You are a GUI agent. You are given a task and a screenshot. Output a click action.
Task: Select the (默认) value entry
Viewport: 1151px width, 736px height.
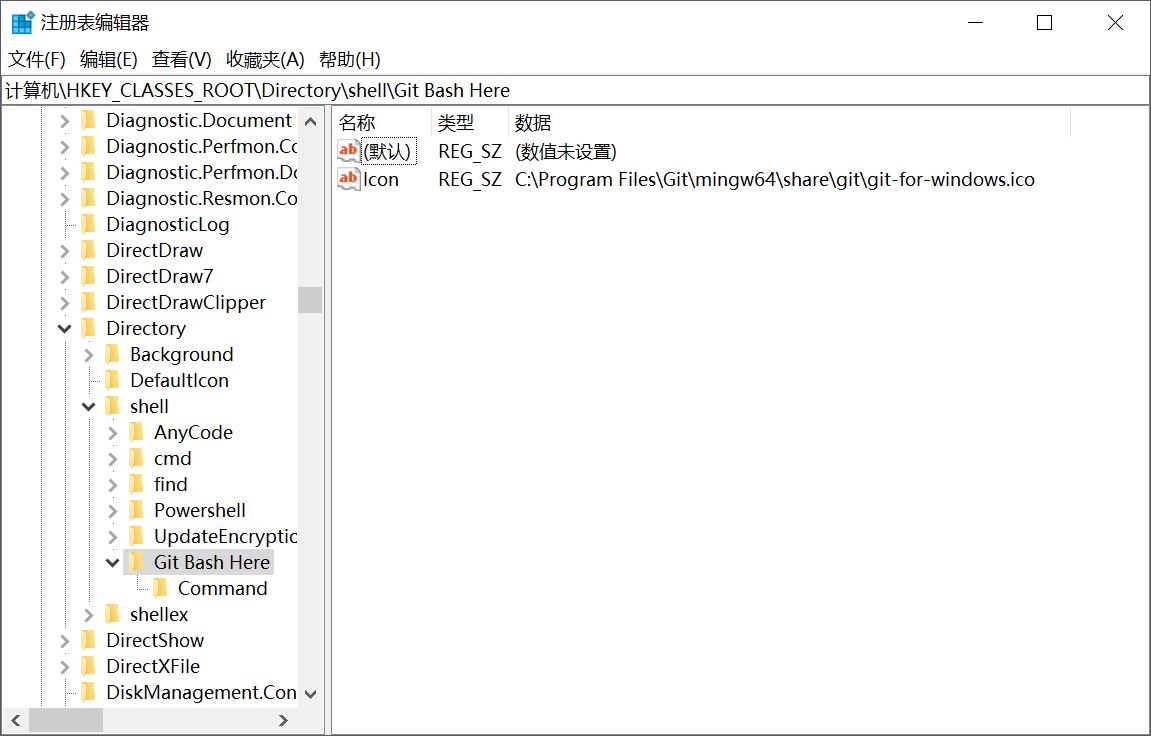tap(387, 151)
